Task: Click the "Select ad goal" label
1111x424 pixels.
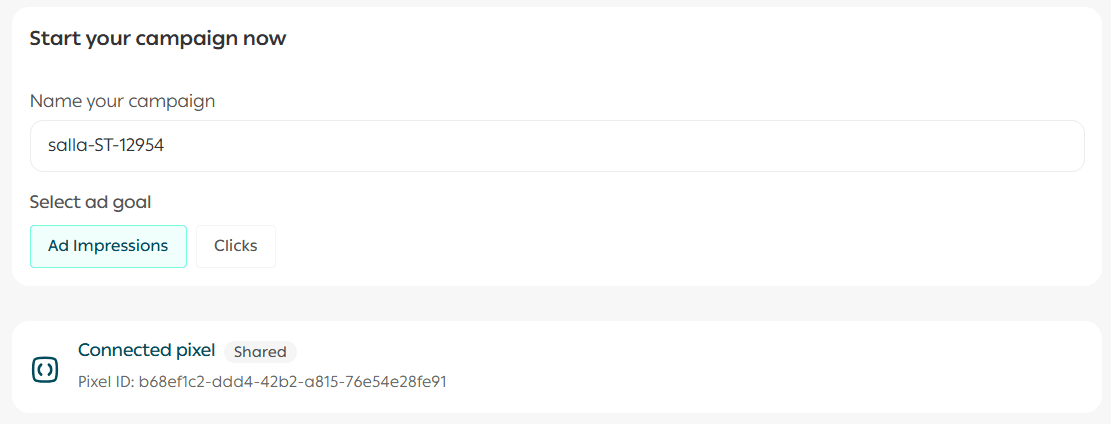Action: (x=90, y=202)
